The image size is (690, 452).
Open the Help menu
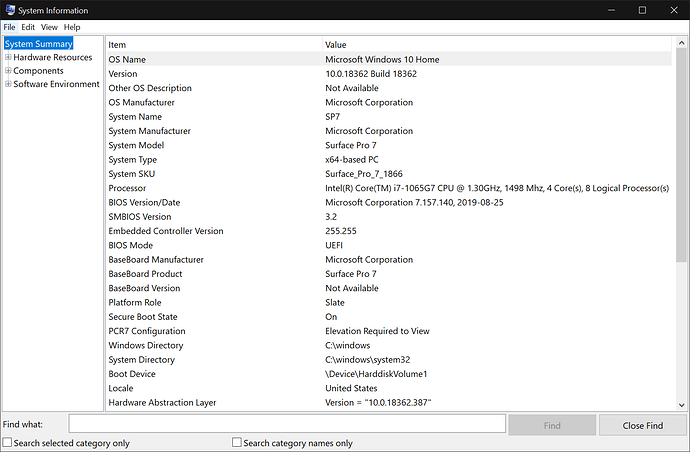pos(72,27)
